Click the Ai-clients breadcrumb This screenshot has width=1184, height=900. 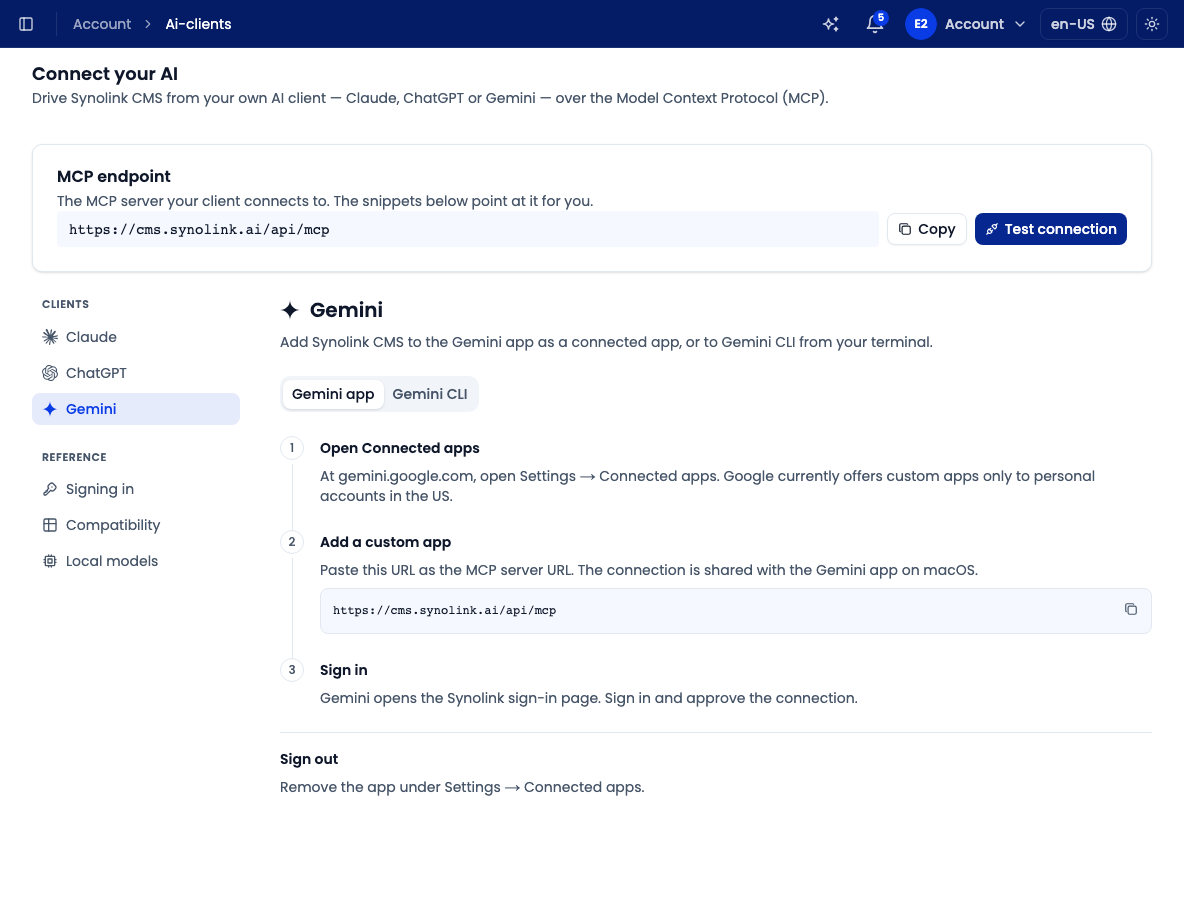199,24
